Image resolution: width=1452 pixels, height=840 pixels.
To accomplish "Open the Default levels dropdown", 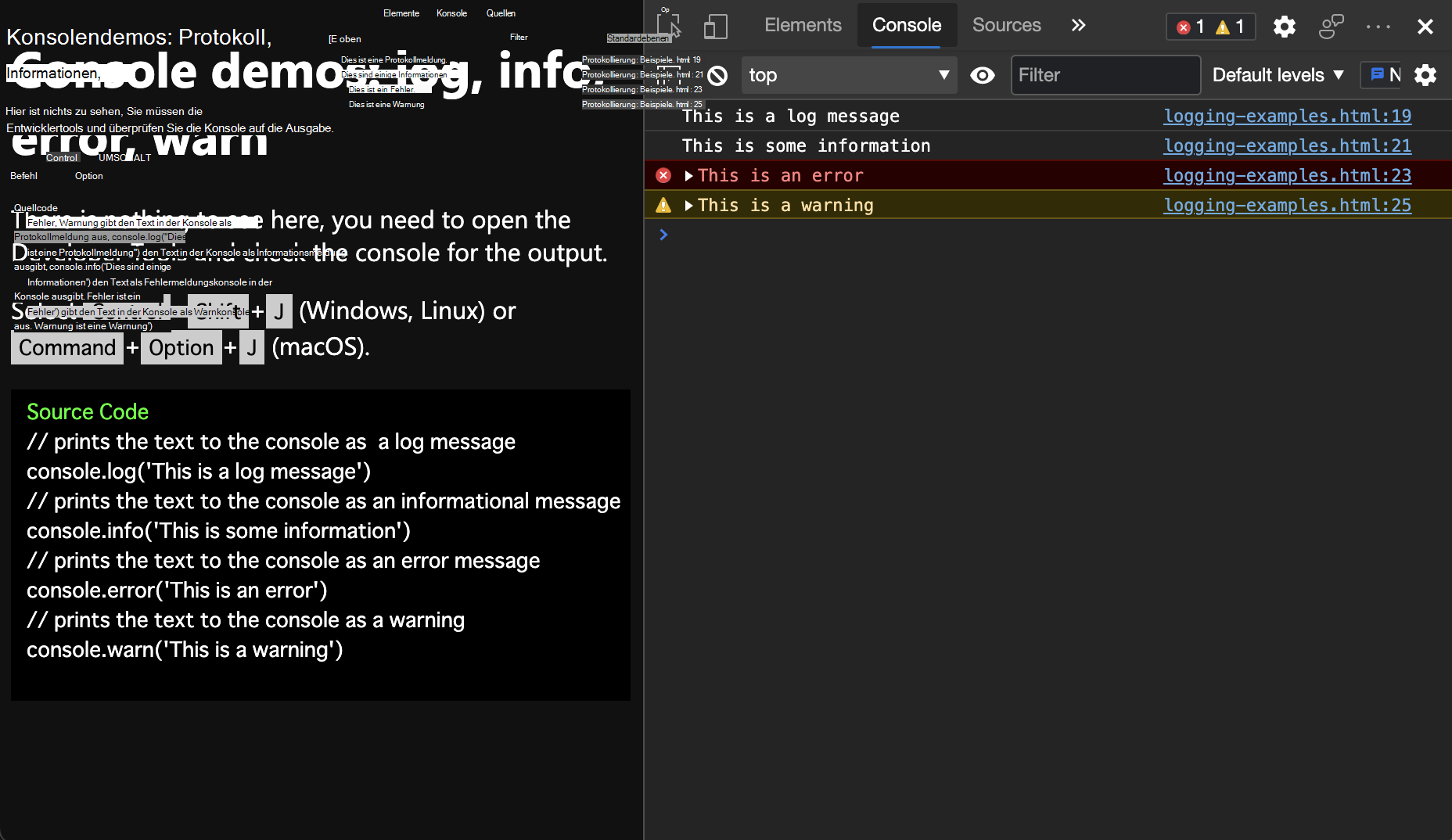I will coord(1278,75).
